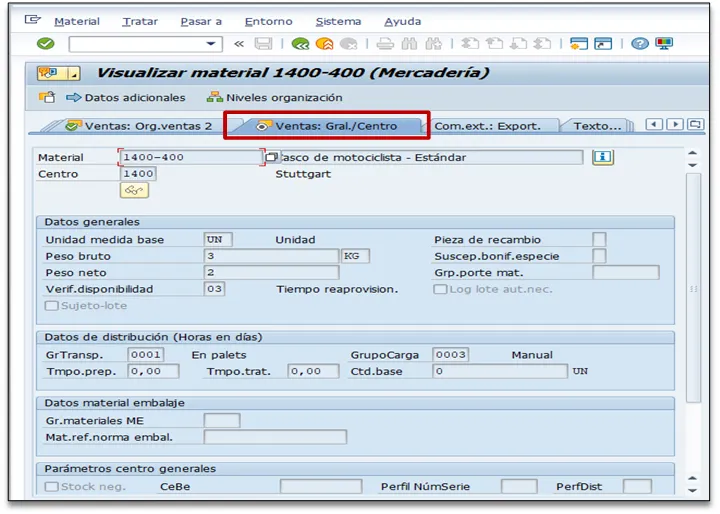Go to First Page icon
Screen dimensions: 720x514
pos(470,44)
